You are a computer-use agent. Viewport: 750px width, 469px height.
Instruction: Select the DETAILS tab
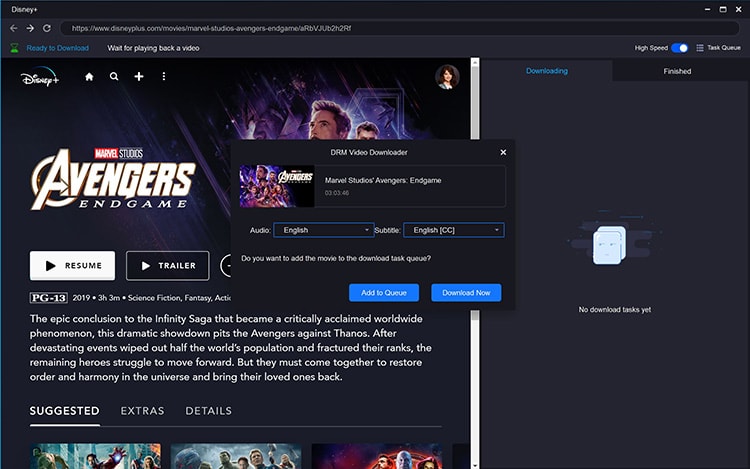(x=209, y=411)
